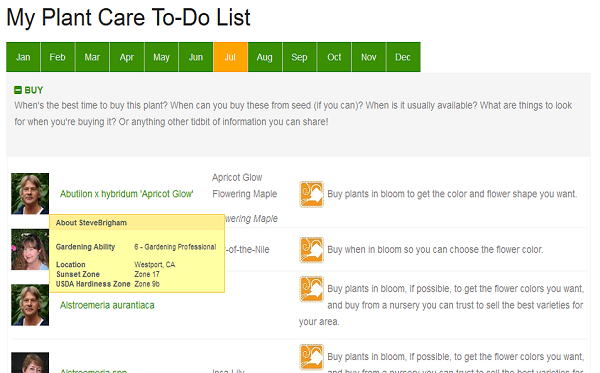Switch to the Feb tab
The height and width of the screenshot is (373, 600).
[57, 57]
